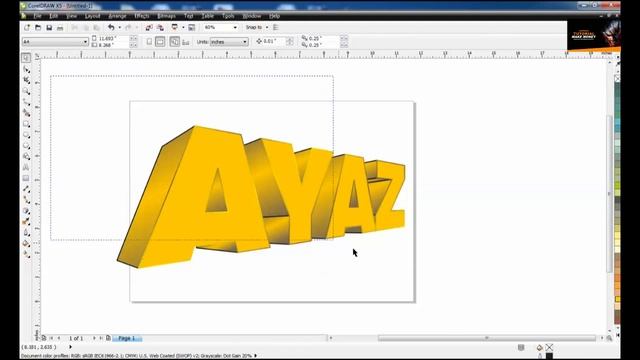Select the Freehand tool

click(26, 102)
